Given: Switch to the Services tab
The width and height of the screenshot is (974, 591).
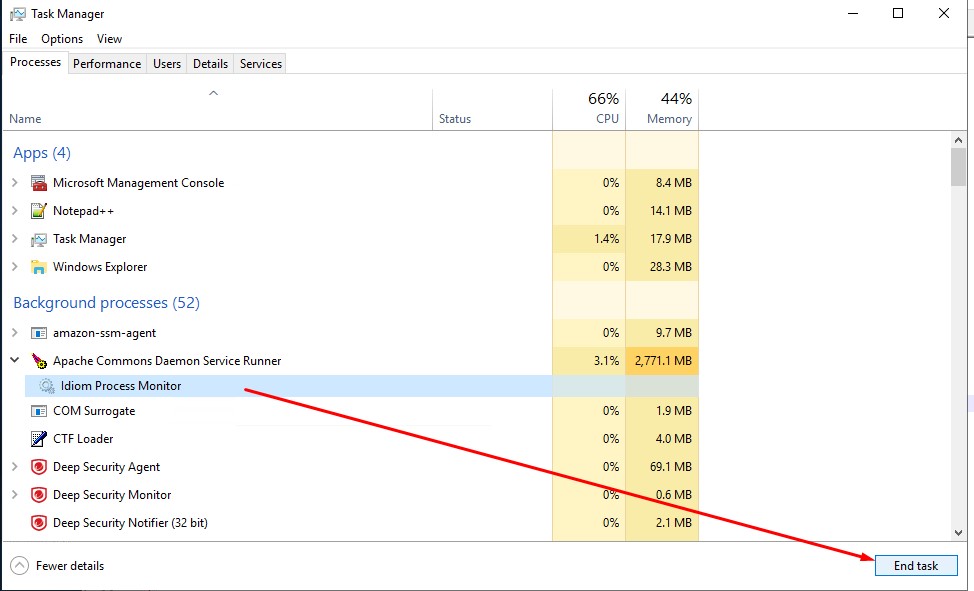Looking at the screenshot, I should 261,63.
